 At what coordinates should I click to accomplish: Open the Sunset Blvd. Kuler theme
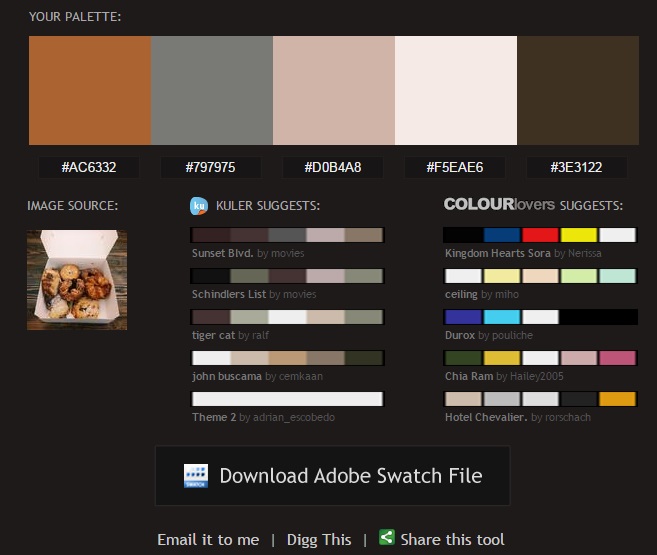click(x=222, y=254)
